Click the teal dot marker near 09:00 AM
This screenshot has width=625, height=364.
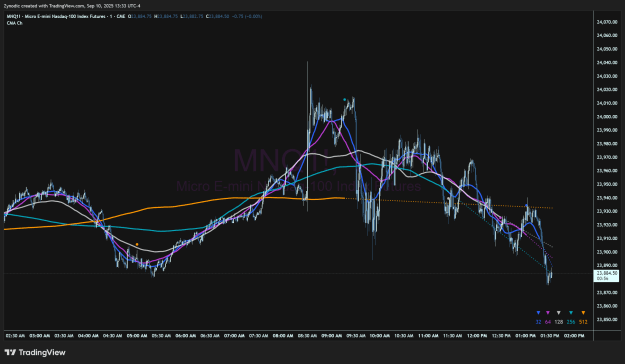pos(345,100)
